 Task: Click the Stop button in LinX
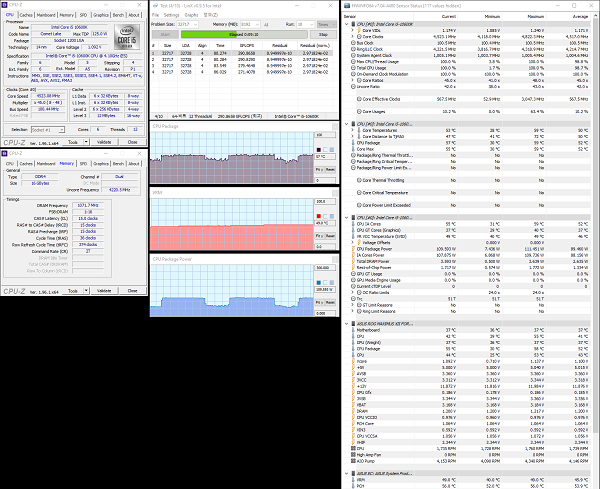[323, 34]
